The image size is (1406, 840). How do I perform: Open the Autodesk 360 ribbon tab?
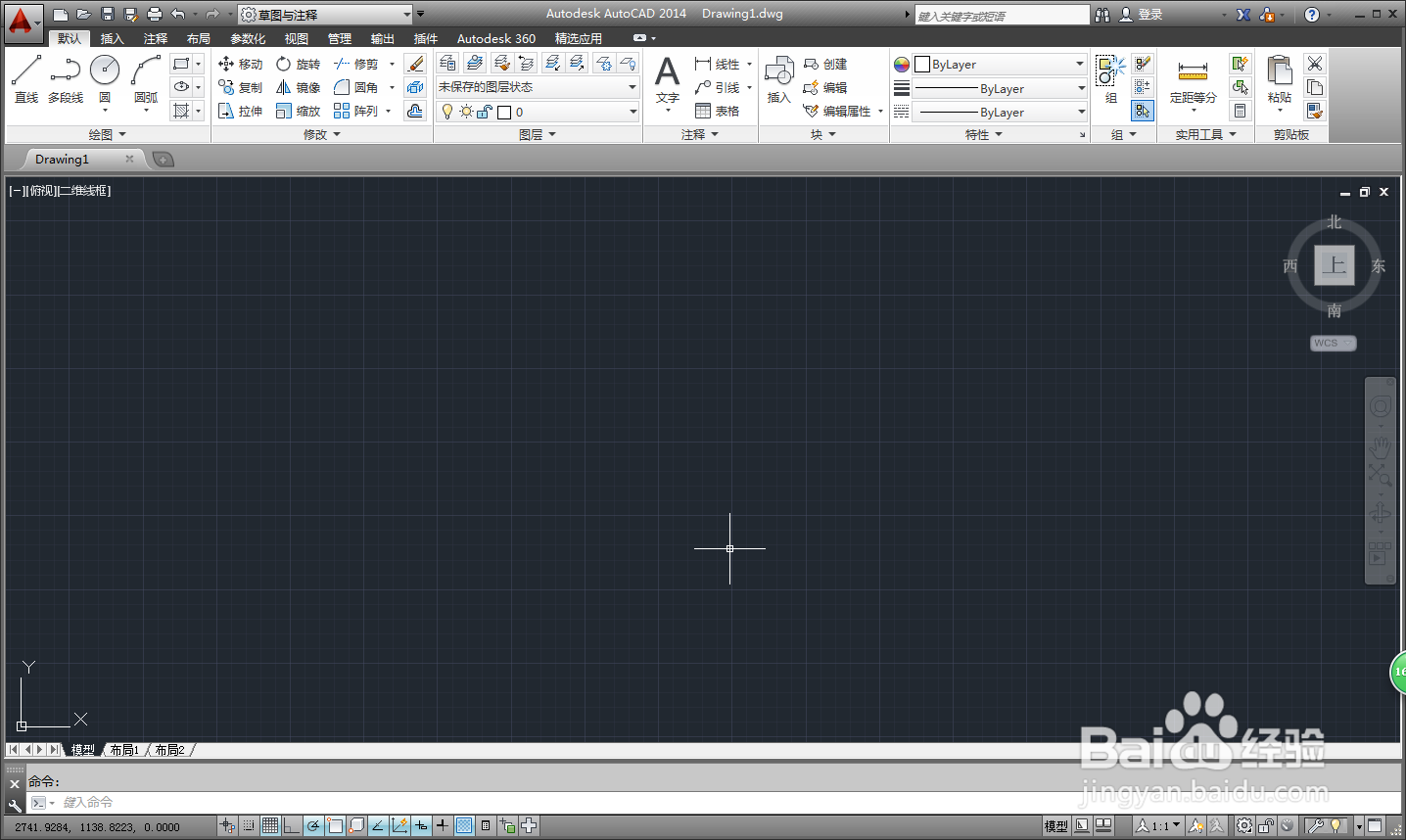tap(496, 38)
